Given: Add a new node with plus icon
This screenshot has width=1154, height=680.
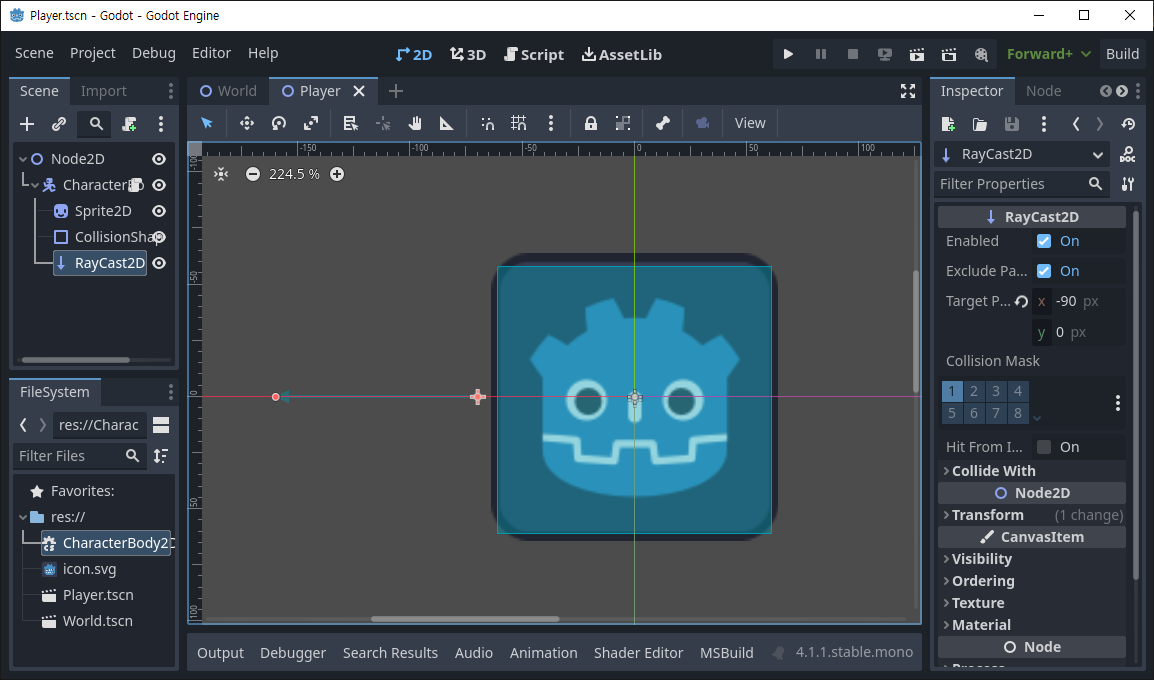Looking at the screenshot, I should [x=27, y=124].
